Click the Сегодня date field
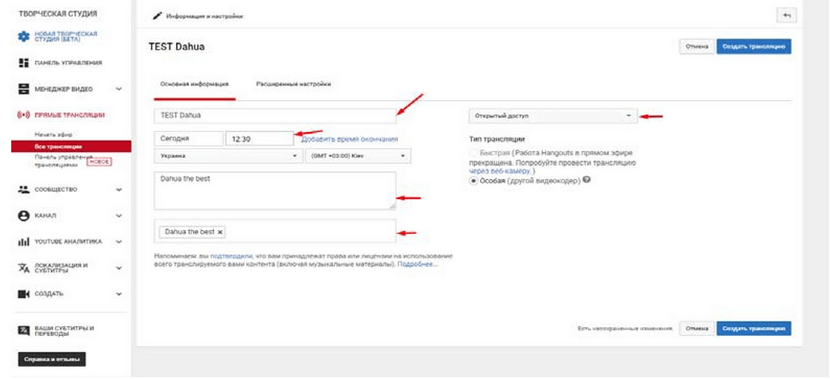This screenshot has width=830, height=379. (188, 139)
